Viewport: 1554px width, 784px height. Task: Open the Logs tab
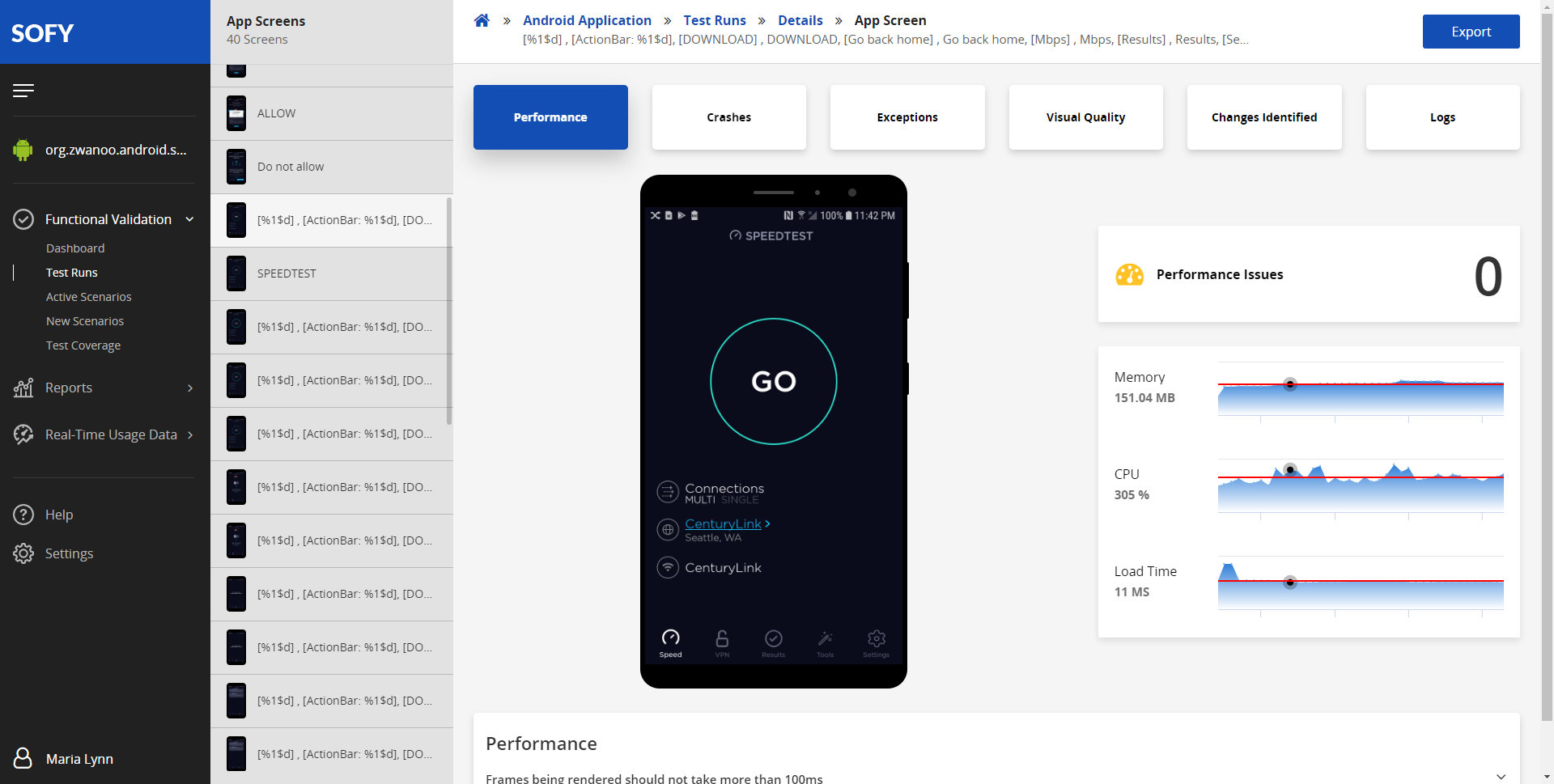1442,117
